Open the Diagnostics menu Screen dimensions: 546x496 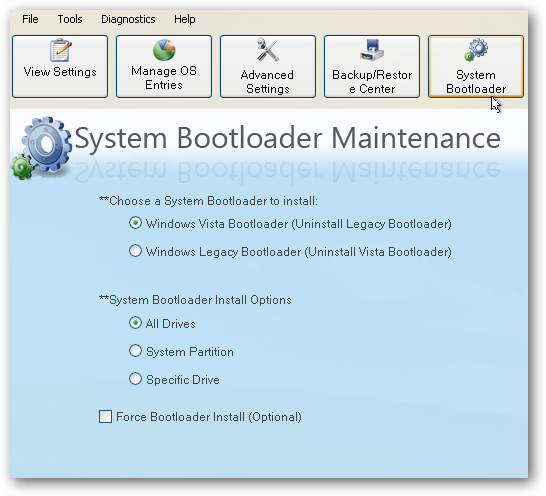point(128,19)
